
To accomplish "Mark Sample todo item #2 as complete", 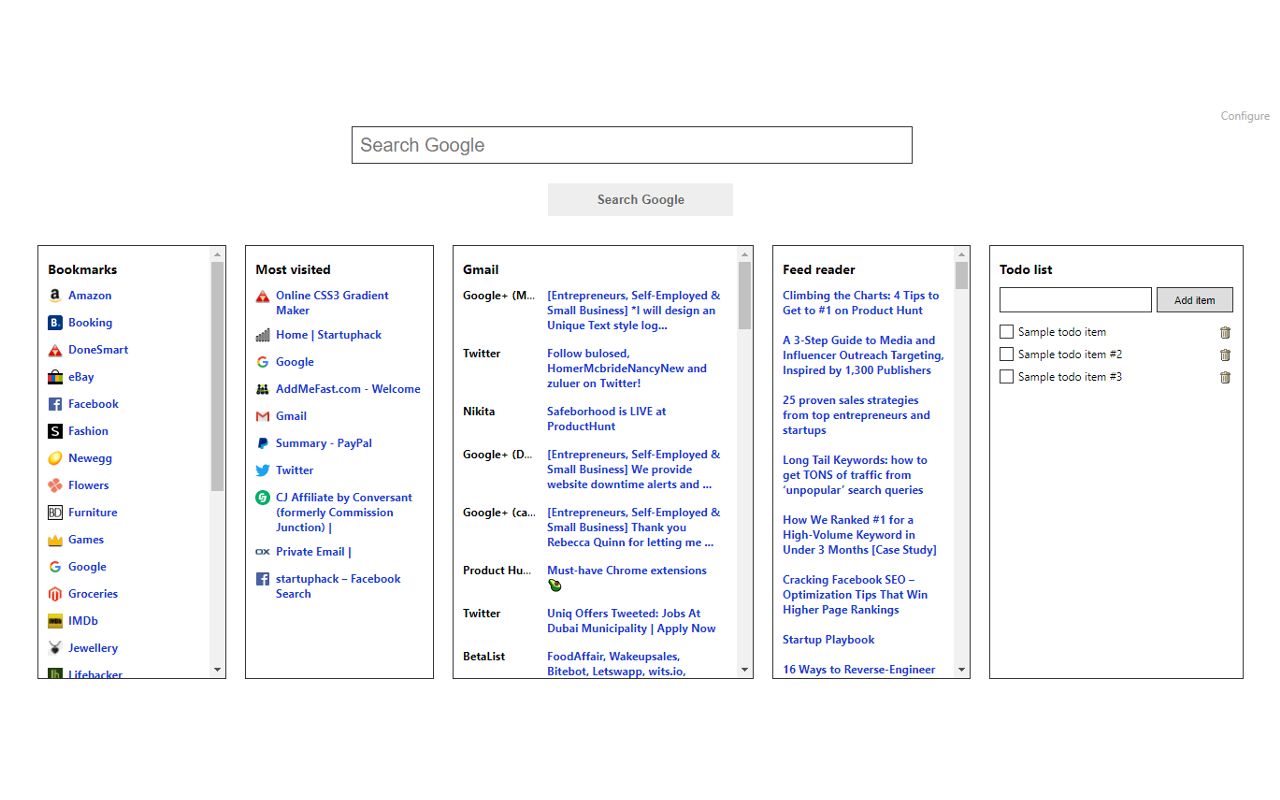I will 1005,354.
